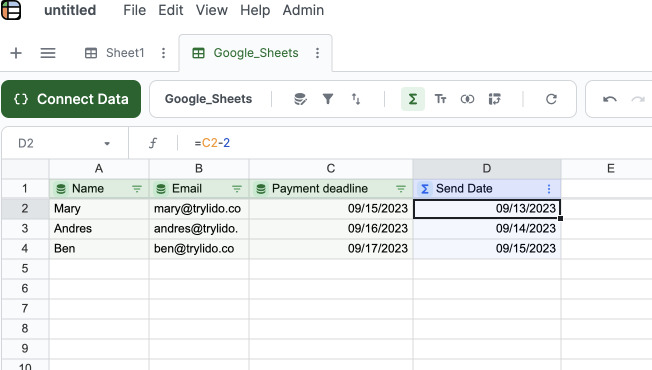Click the 09/15/2023 payment deadline cell
This screenshot has width=652, height=370.
331,209
